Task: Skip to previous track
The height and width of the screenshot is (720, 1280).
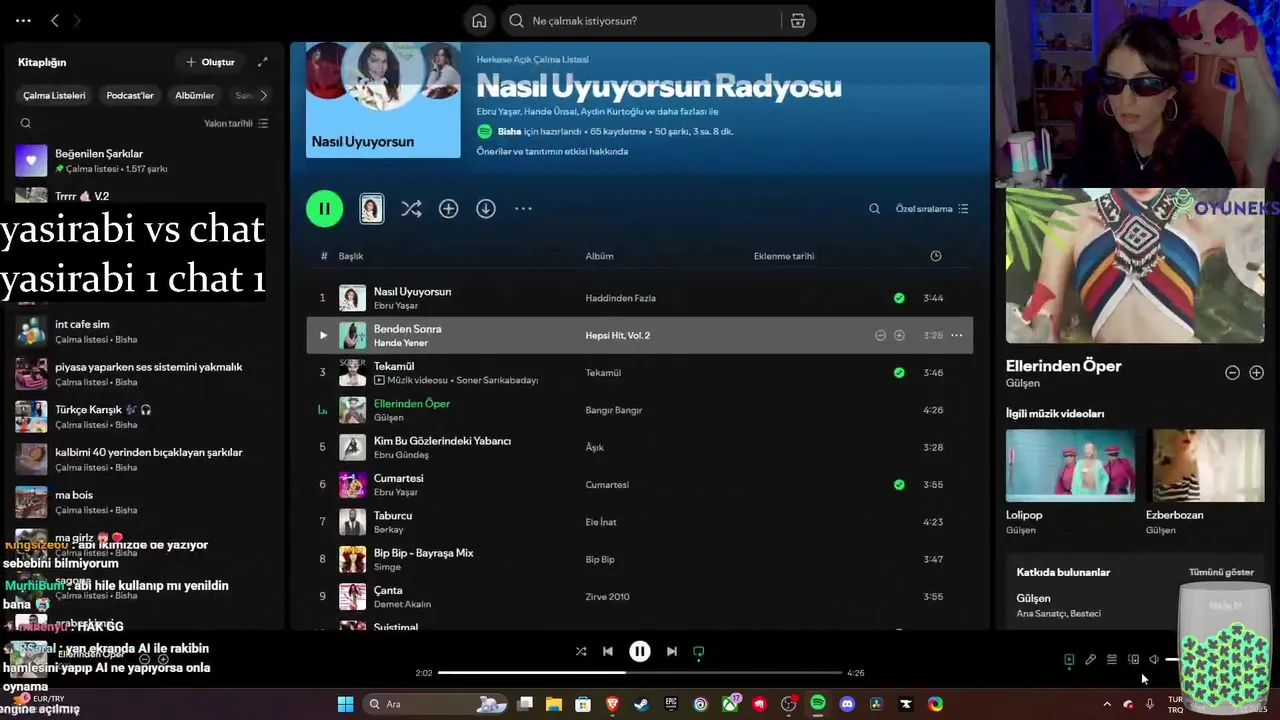Action: 607,651
